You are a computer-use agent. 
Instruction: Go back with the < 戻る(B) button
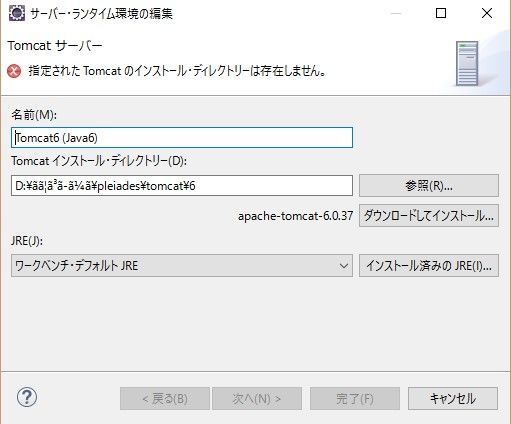coord(165,398)
